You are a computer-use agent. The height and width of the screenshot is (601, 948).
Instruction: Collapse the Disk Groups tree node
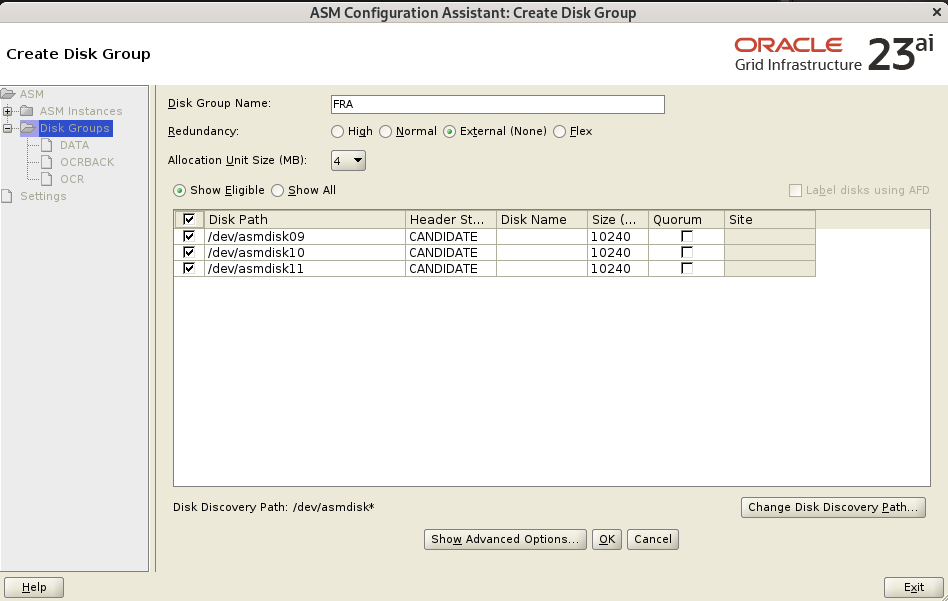click(7, 128)
